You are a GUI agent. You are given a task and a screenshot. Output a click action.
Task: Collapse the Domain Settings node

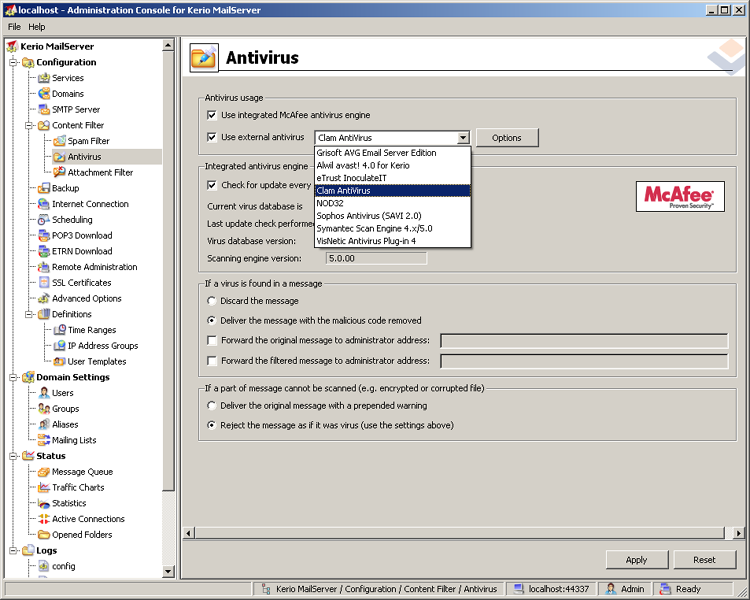point(13,377)
